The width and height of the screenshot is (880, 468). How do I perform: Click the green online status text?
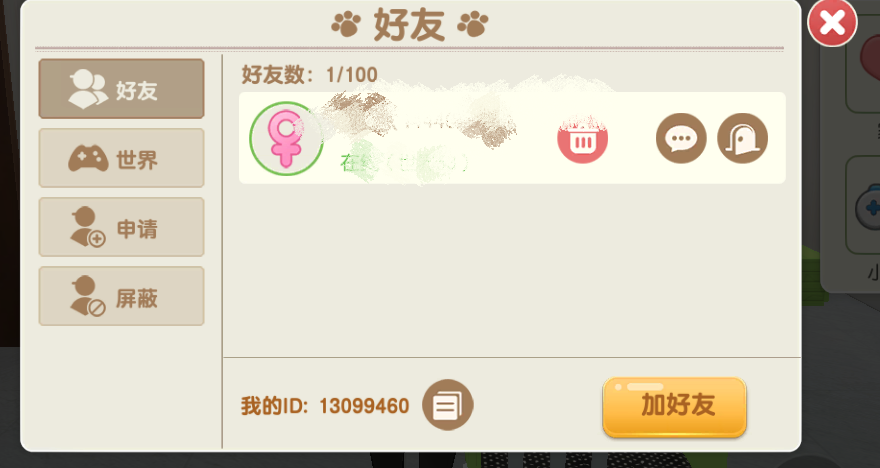[x=404, y=163]
